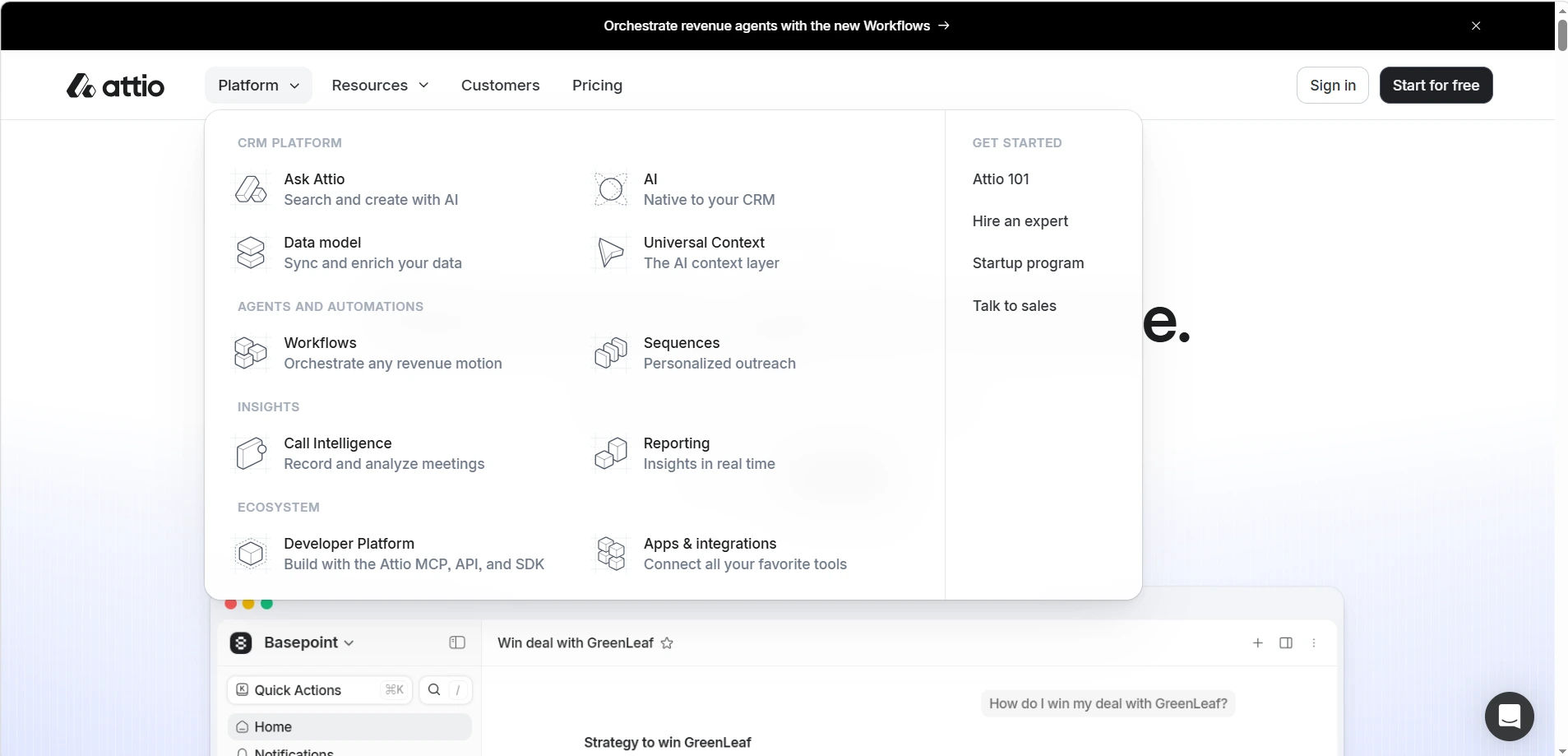Click the search magnifier icon in sidebar

[x=434, y=689]
